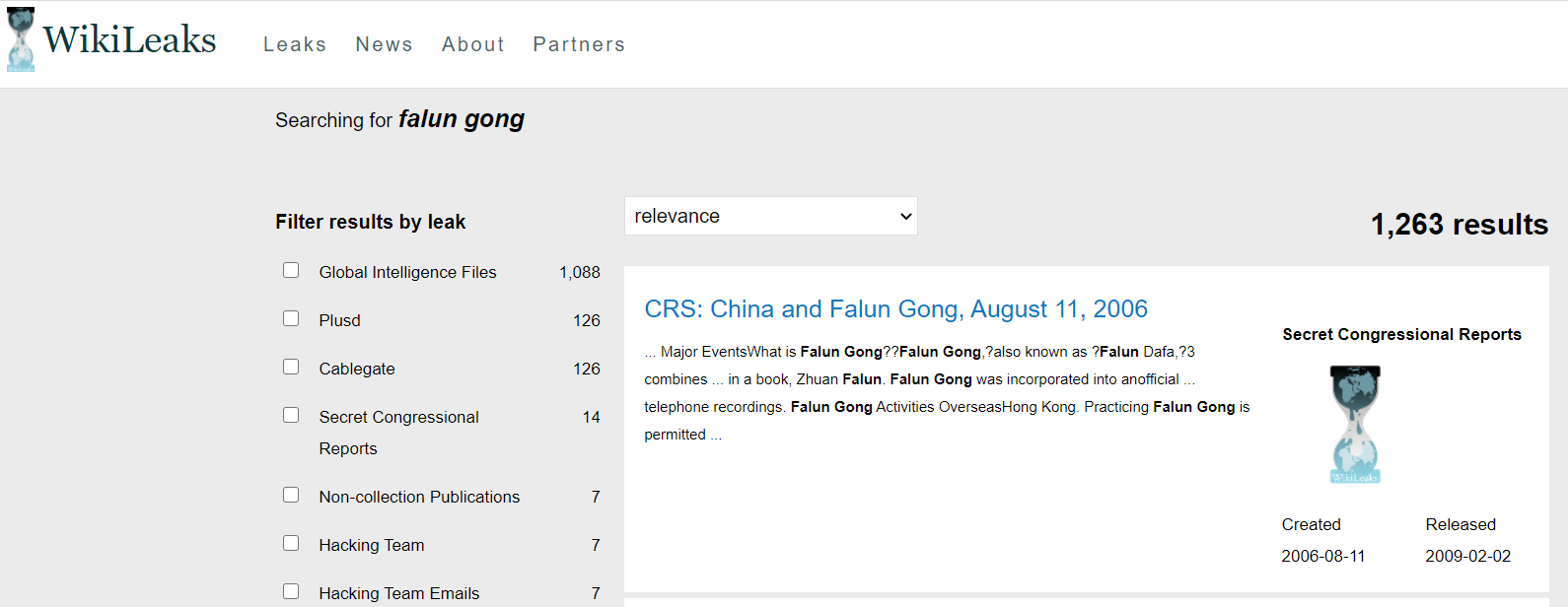Tick the Cablegate filter checkbox

(291, 367)
